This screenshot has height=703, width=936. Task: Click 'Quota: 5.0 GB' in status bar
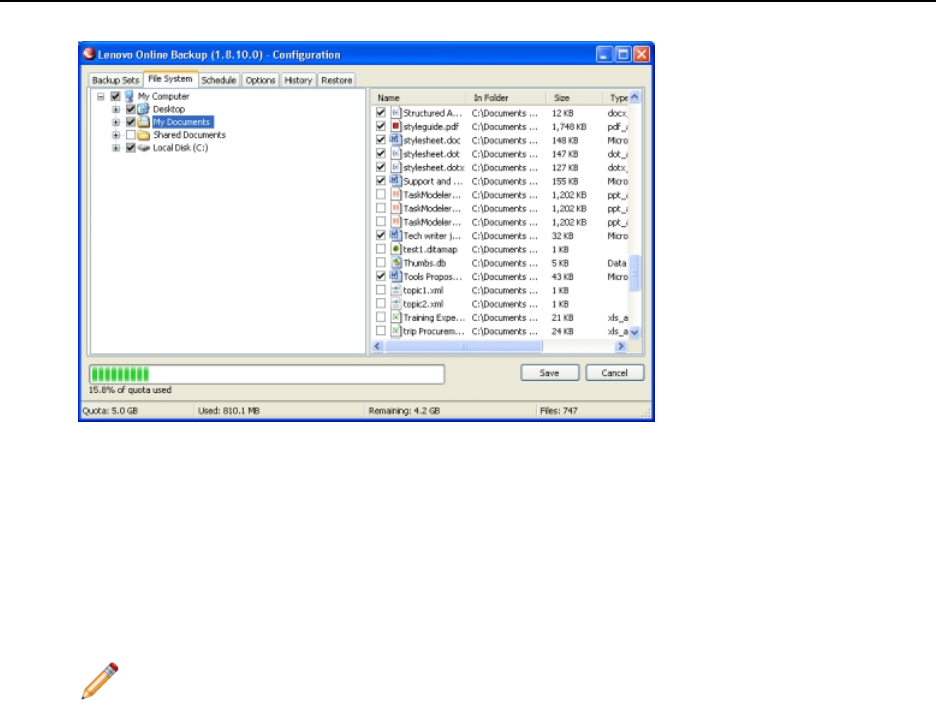point(110,411)
